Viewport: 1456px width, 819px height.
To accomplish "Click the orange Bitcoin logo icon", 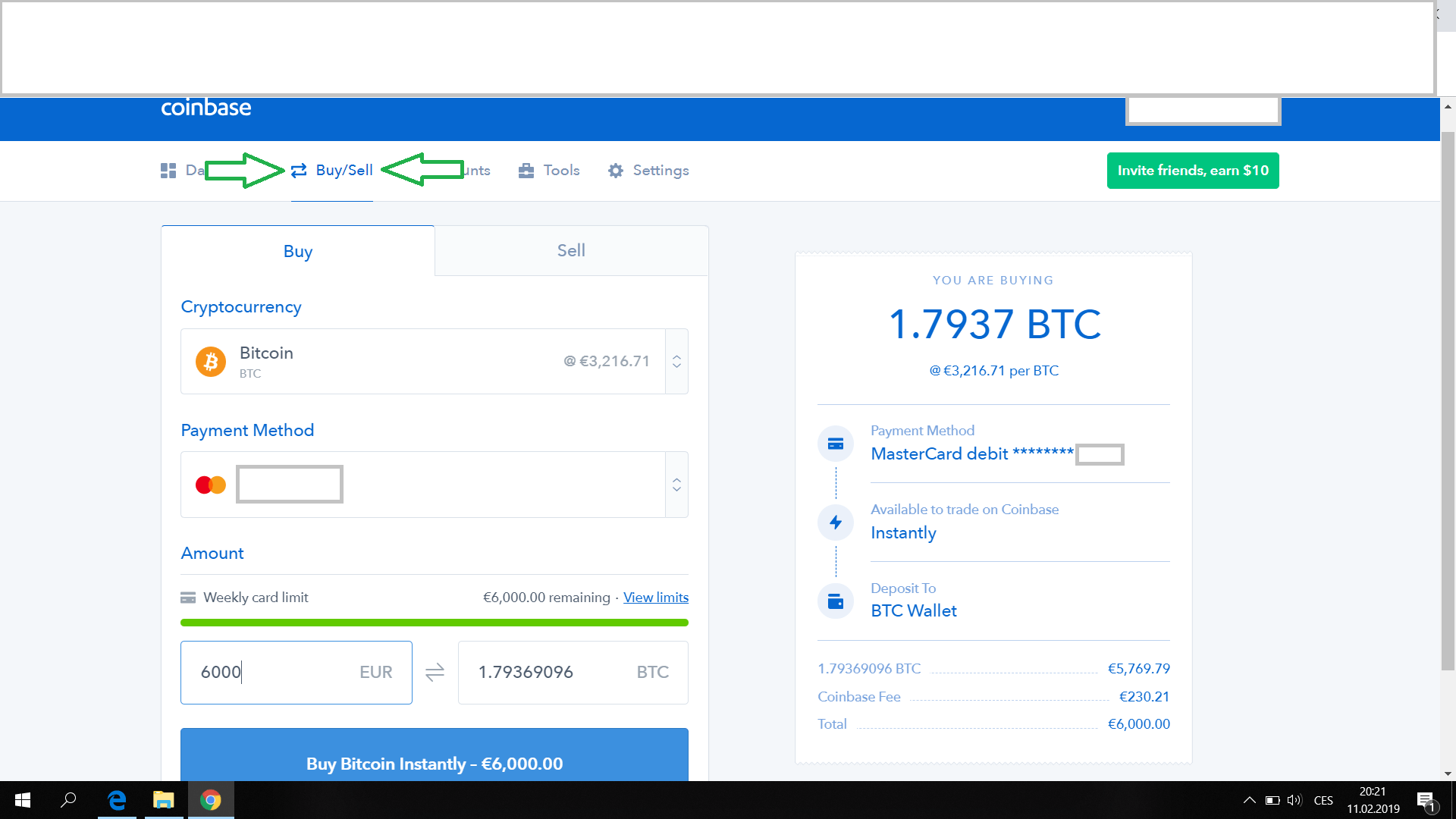I will (211, 362).
